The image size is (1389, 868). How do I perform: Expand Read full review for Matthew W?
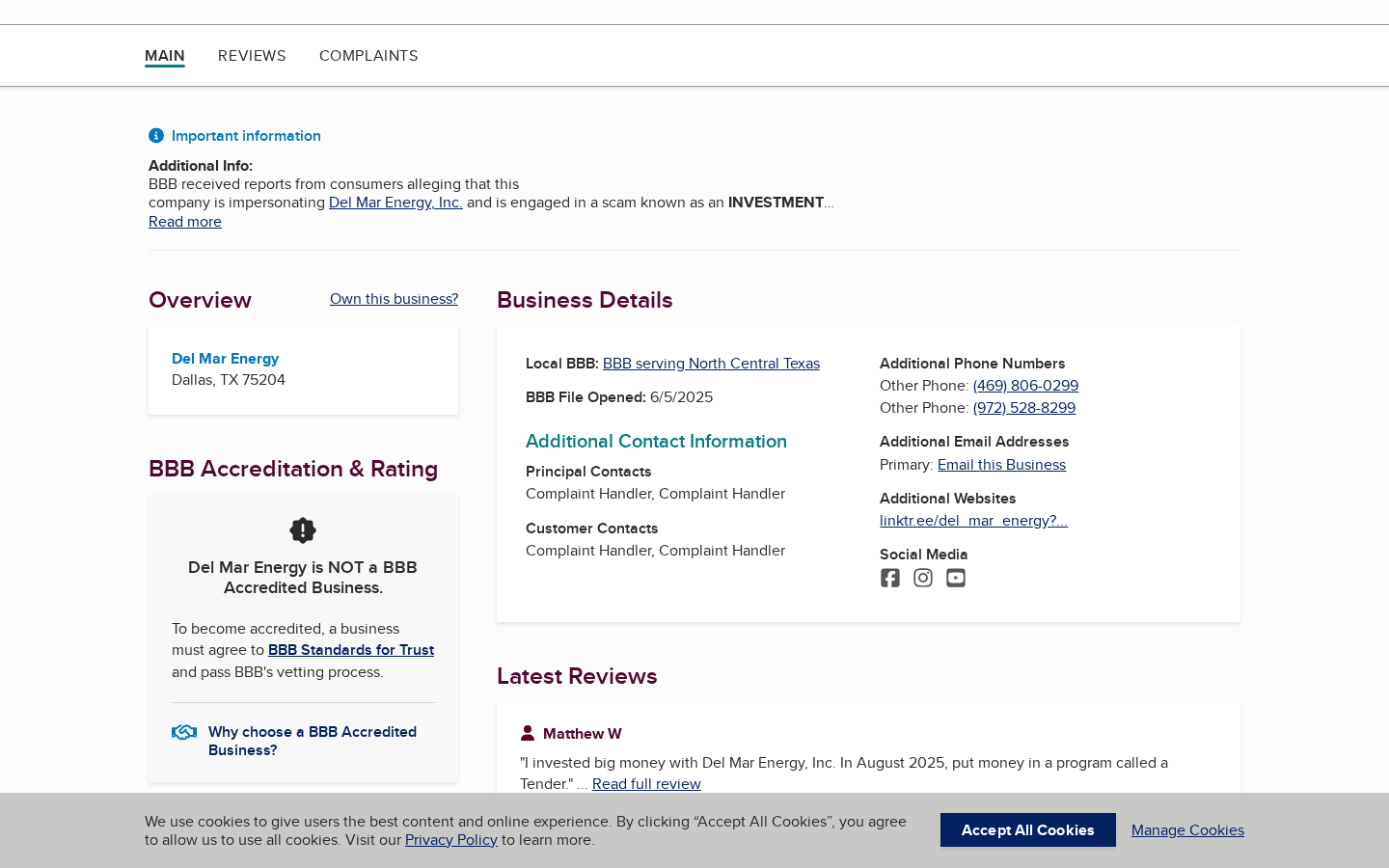coord(646,784)
